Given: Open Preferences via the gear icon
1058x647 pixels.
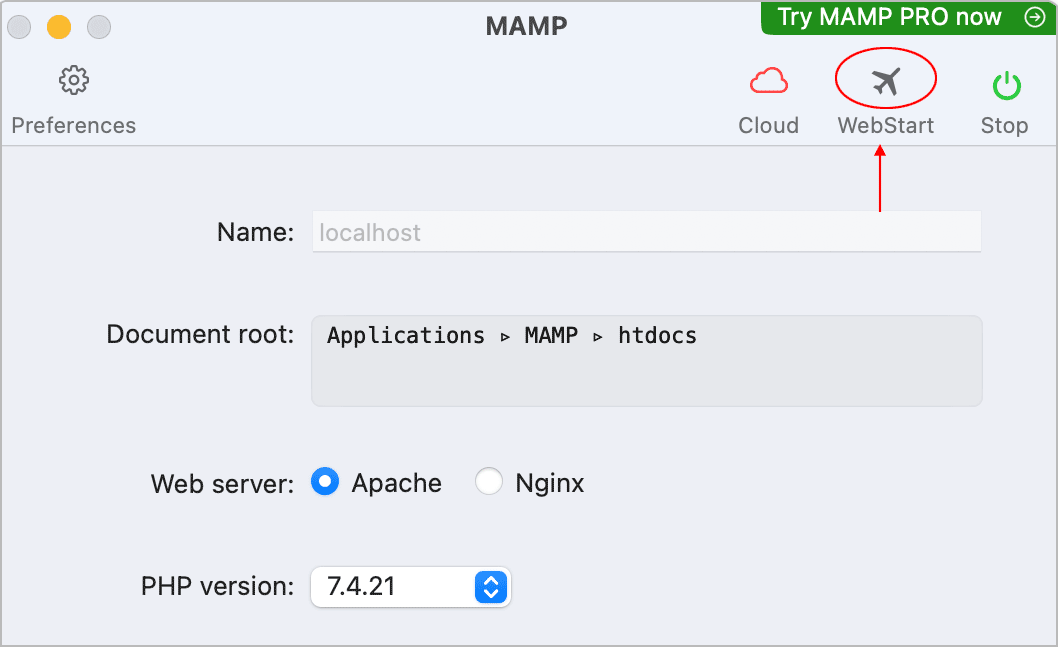Looking at the screenshot, I should click(74, 80).
